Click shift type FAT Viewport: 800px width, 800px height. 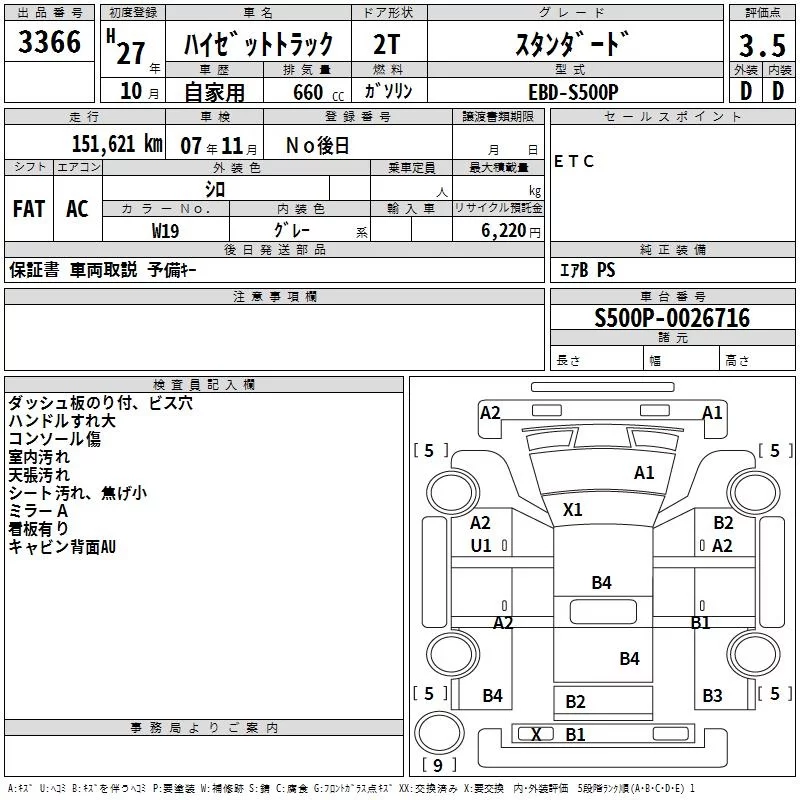29,209
